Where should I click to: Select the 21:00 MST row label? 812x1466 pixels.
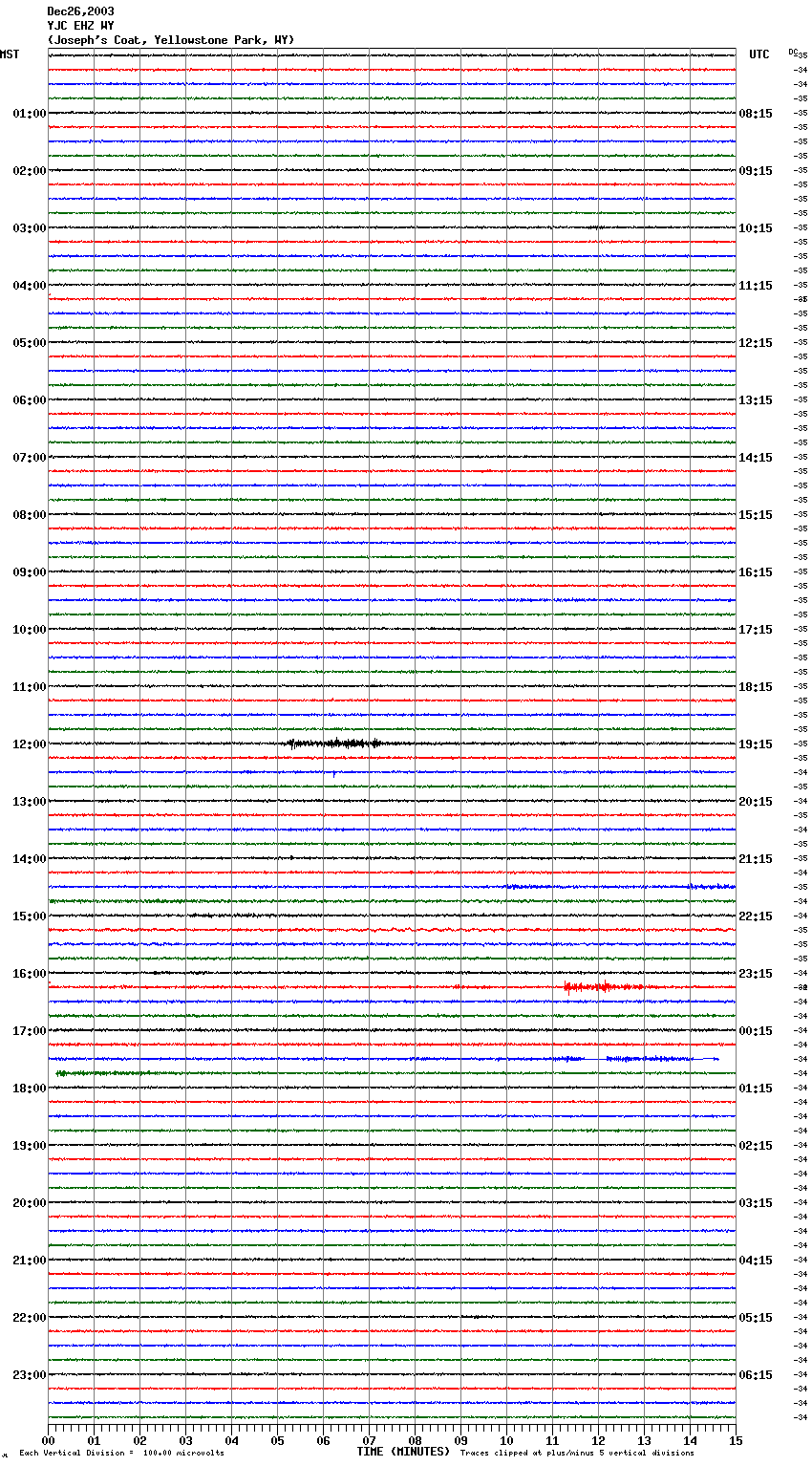(30, 1261)
